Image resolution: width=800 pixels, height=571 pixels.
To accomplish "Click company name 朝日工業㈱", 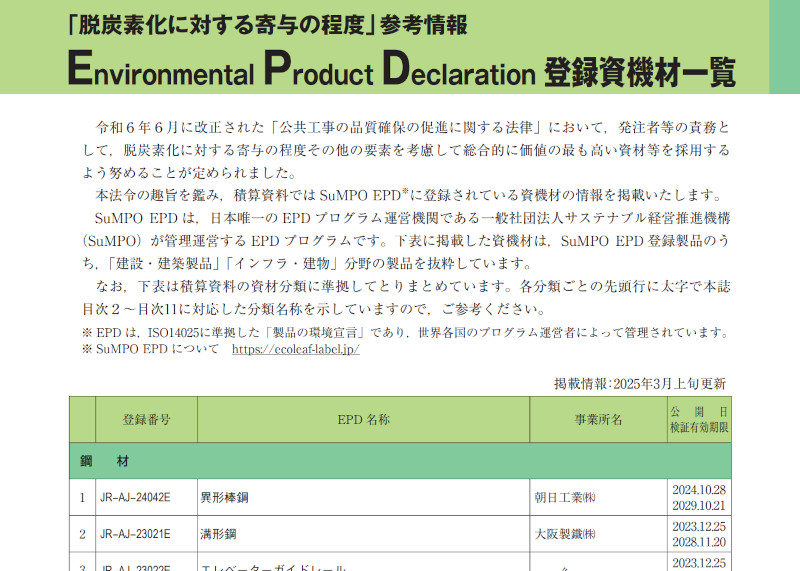I will pos(565,498).
